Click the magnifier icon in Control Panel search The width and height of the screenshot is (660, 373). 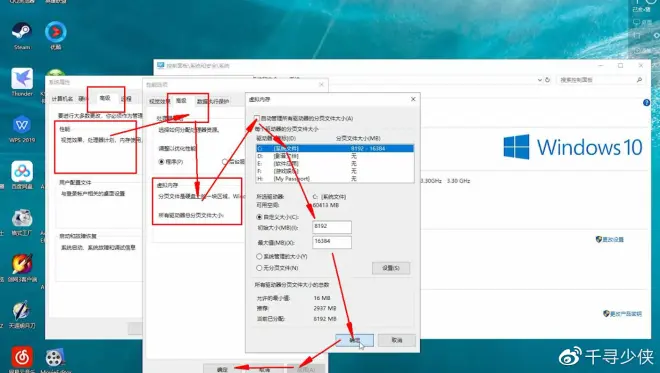coord(639,80)
